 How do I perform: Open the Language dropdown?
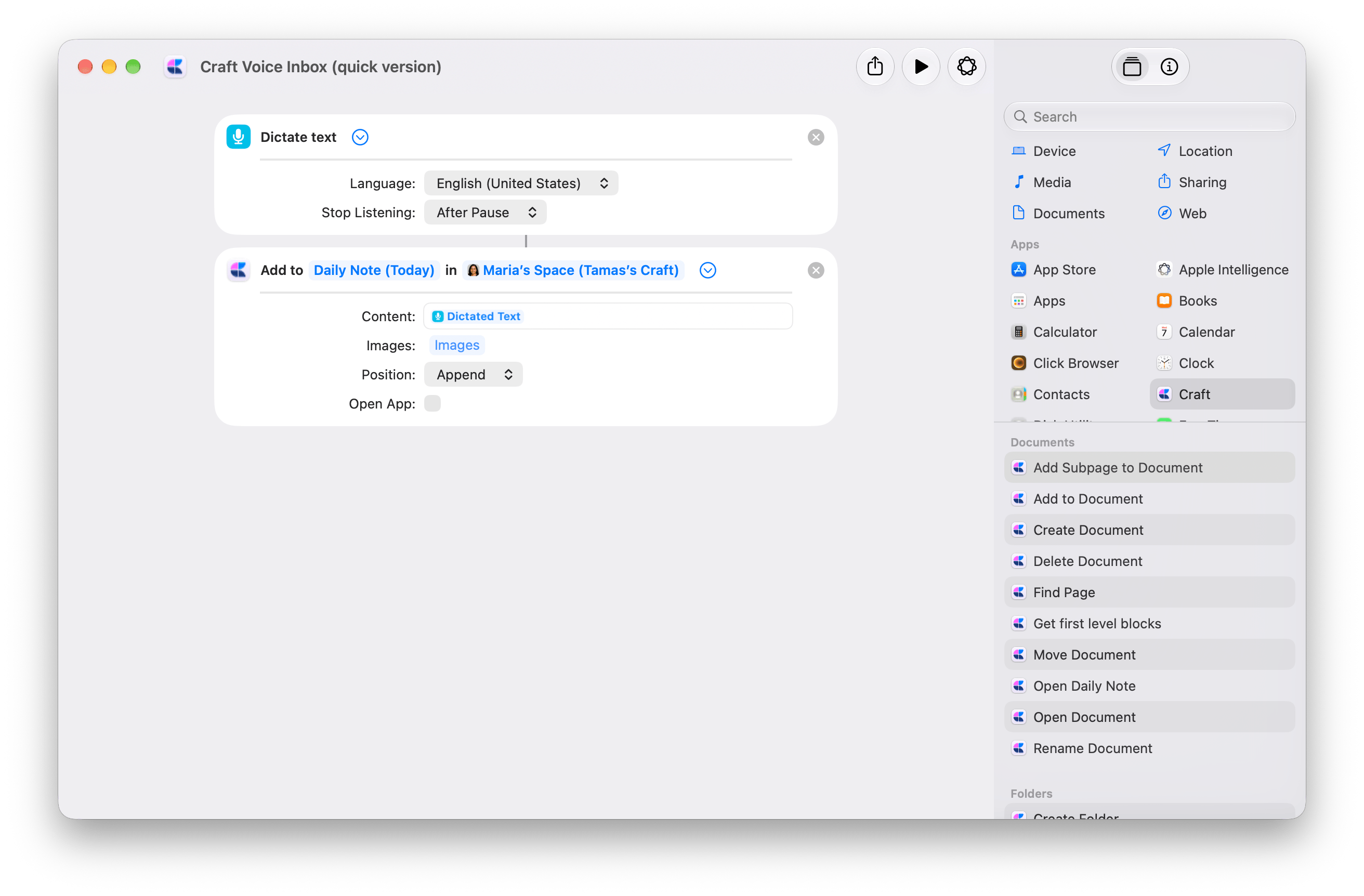pyautogui.click(x=521, y=183)
